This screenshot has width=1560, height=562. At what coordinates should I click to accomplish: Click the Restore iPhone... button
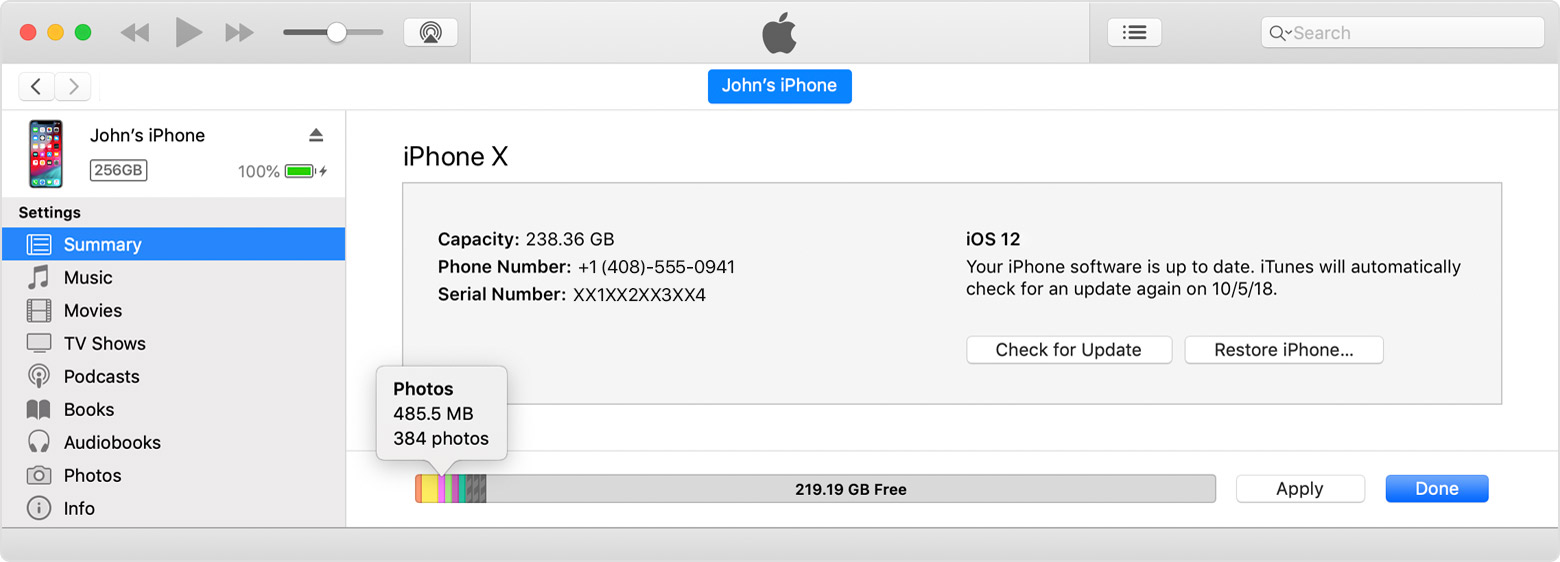[1284, 350]
